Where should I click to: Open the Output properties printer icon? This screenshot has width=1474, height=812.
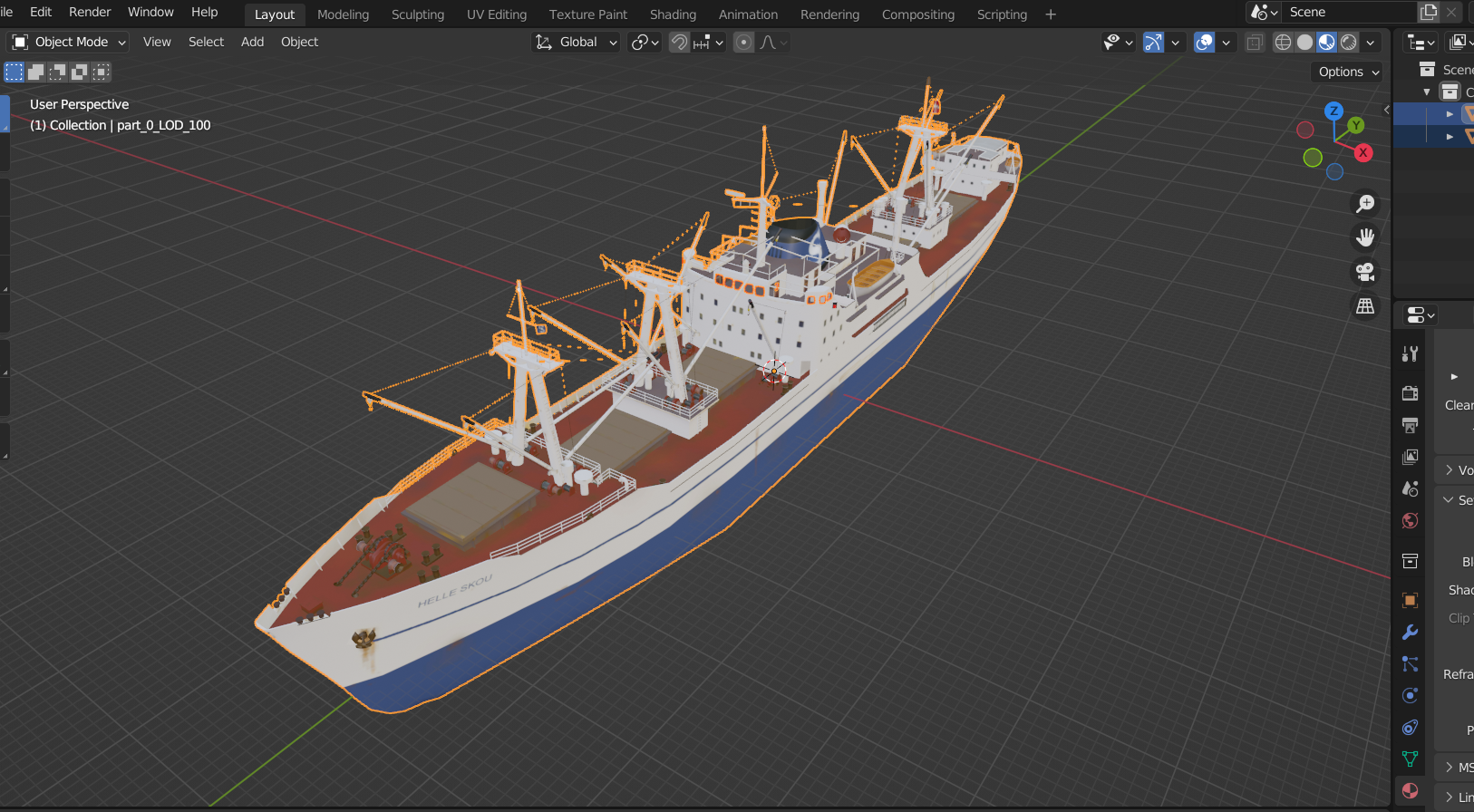[1410, 425]
